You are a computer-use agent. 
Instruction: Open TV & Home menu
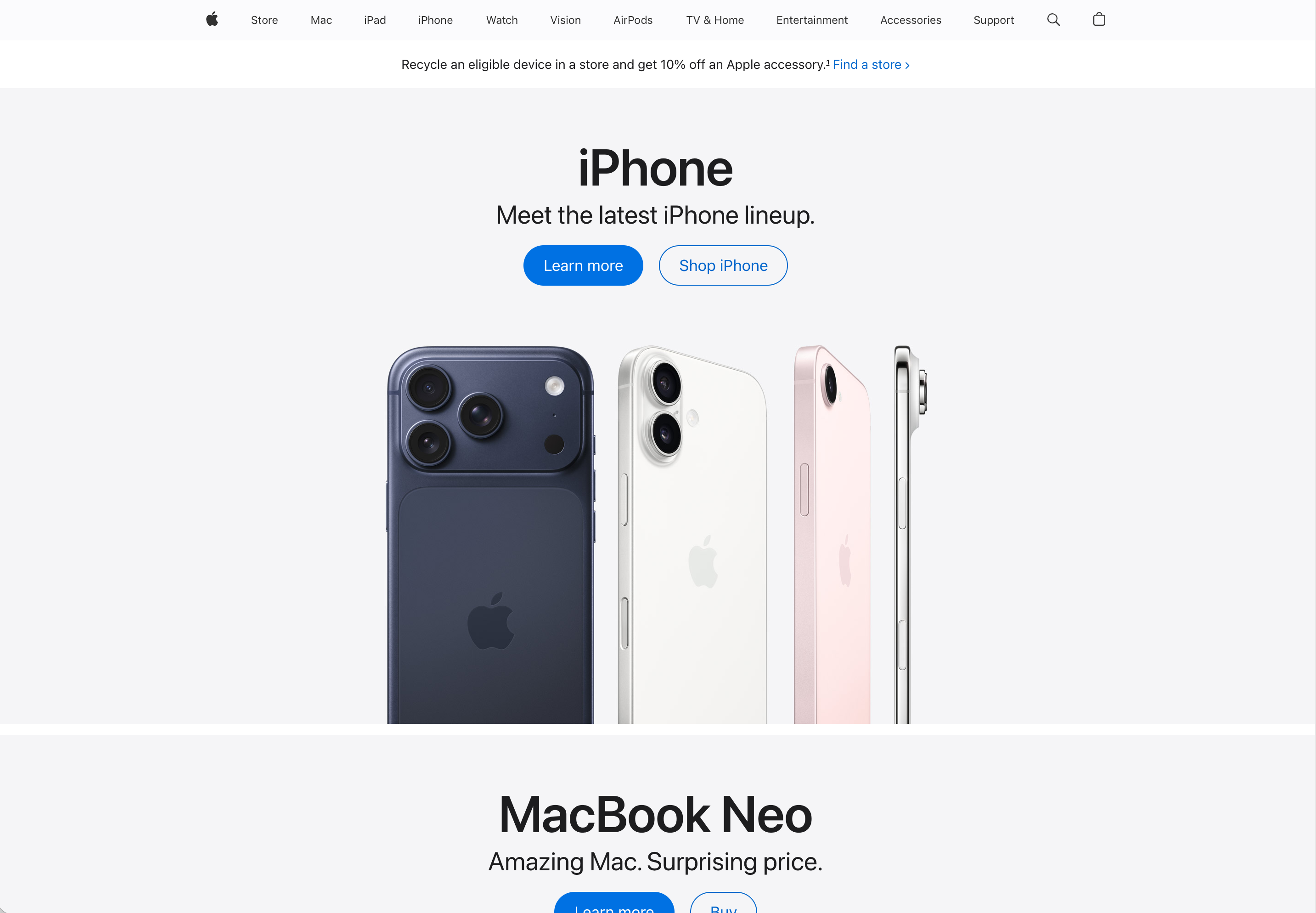point(714,20)
